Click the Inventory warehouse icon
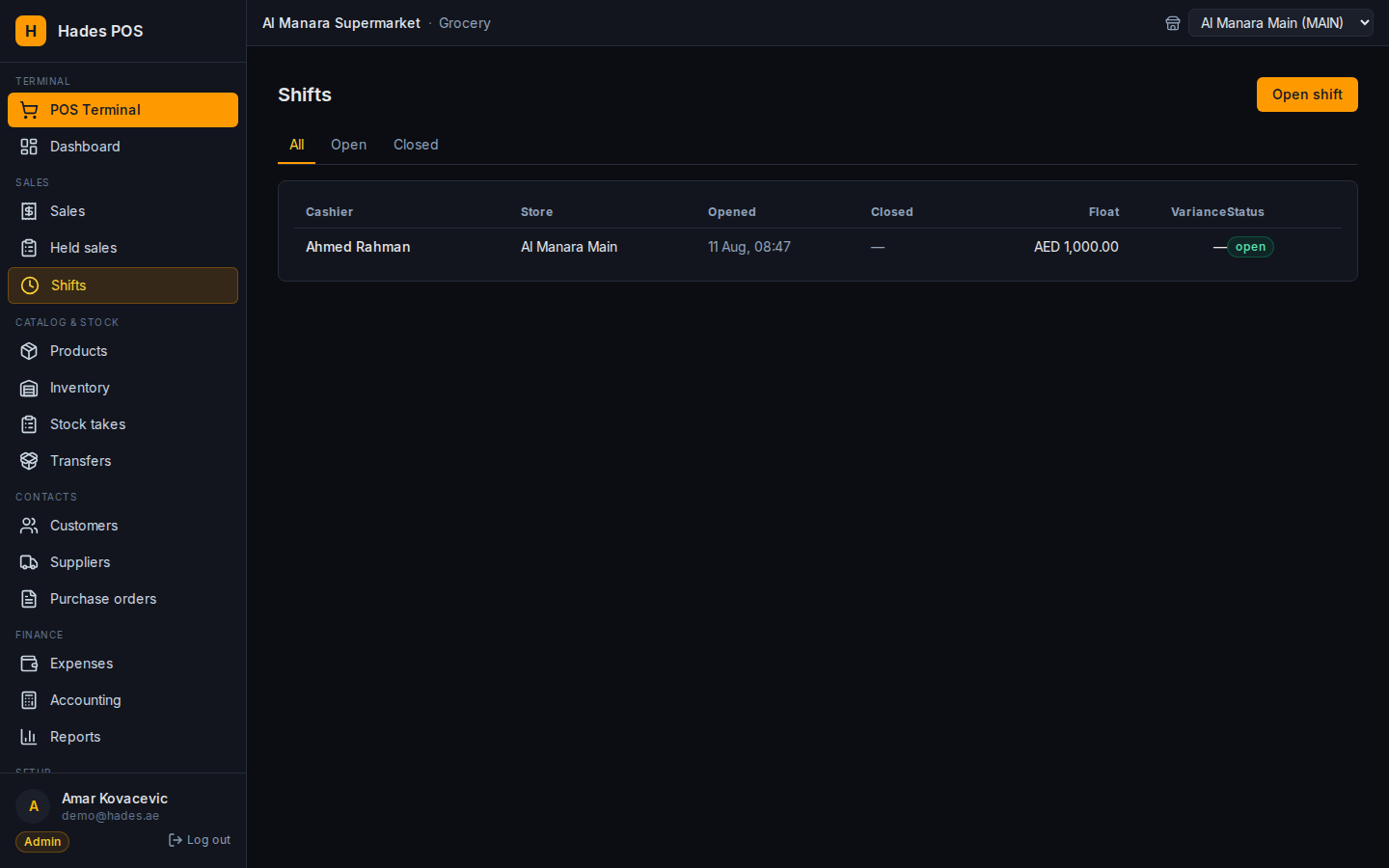Viewport: 1389px width, 868px height. pyautogui.click(x=29, y=388)
